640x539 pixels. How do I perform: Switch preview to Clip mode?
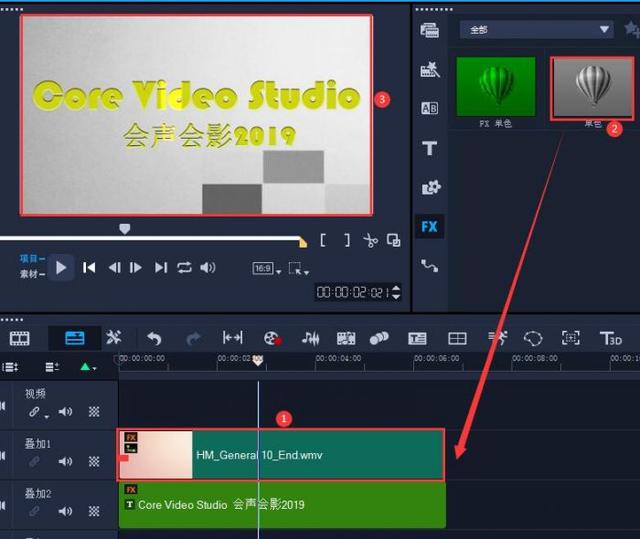pos(32,274)
